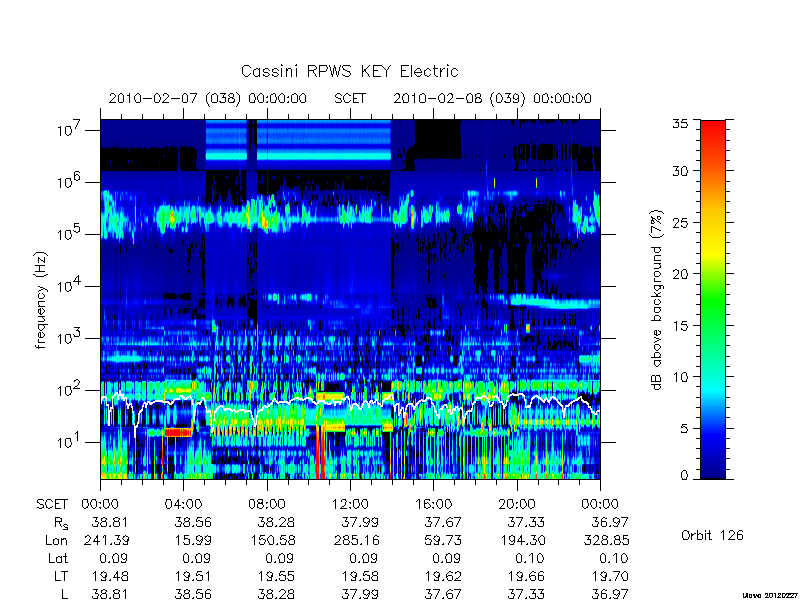
Task: Click the colorbar value 30
Action: 680,171
